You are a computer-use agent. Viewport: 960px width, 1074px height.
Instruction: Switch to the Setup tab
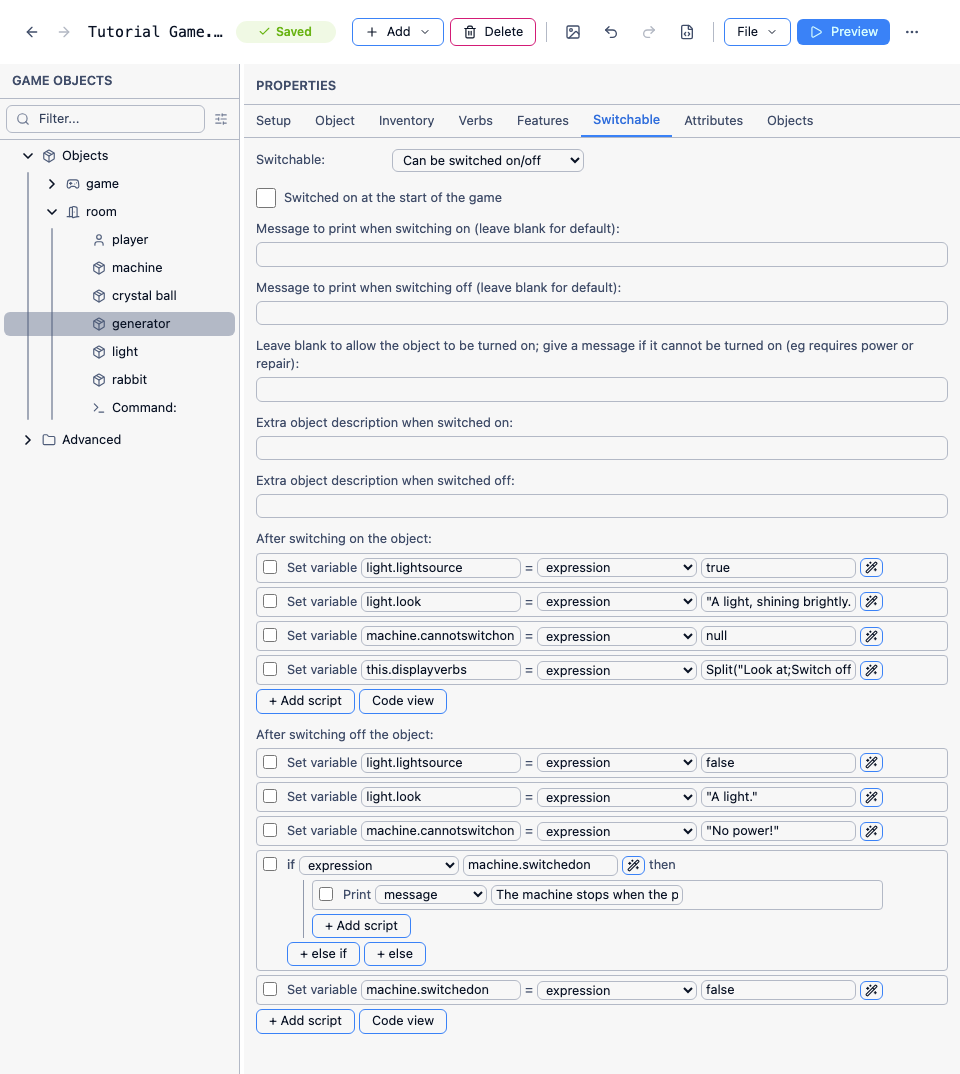[x=273, y=121]
